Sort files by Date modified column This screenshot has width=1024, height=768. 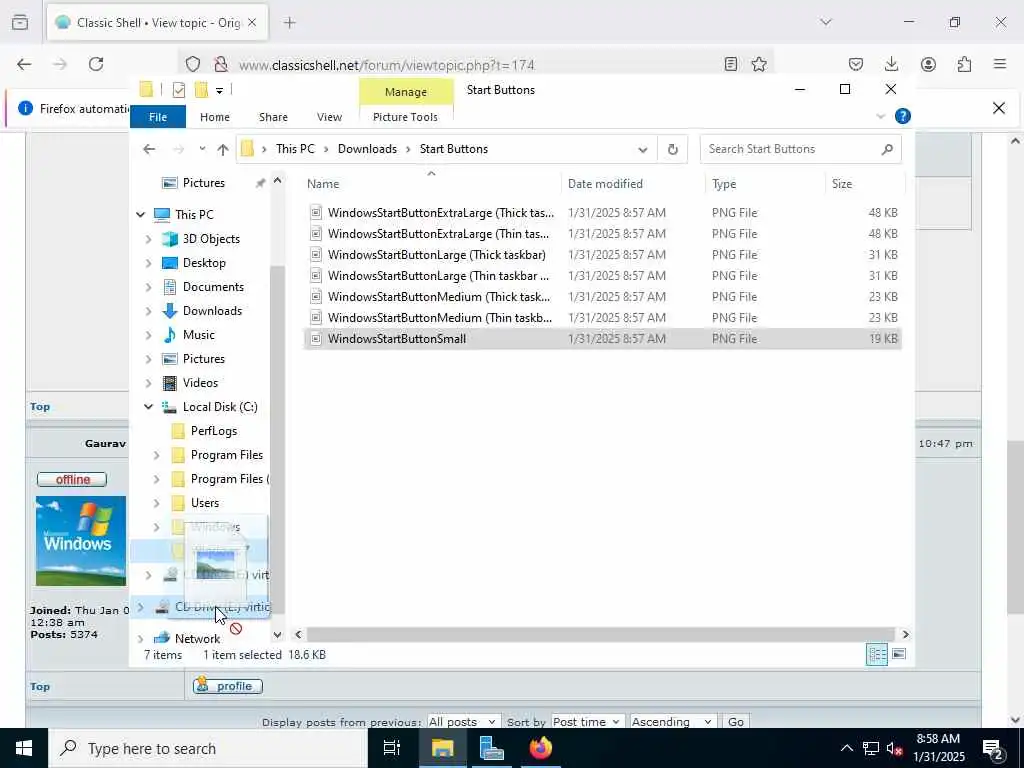[x=633, y=184]
